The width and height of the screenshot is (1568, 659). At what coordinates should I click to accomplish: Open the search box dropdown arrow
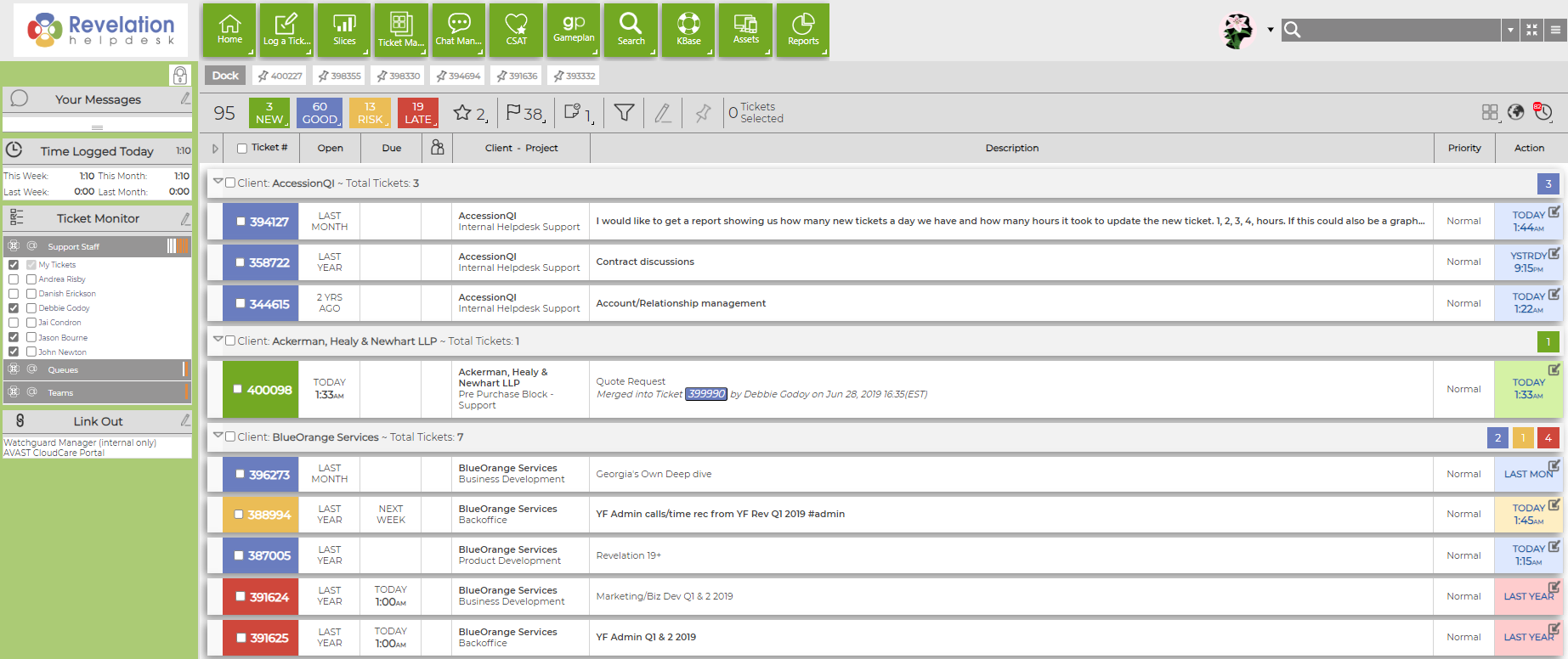coord(1510,30)
